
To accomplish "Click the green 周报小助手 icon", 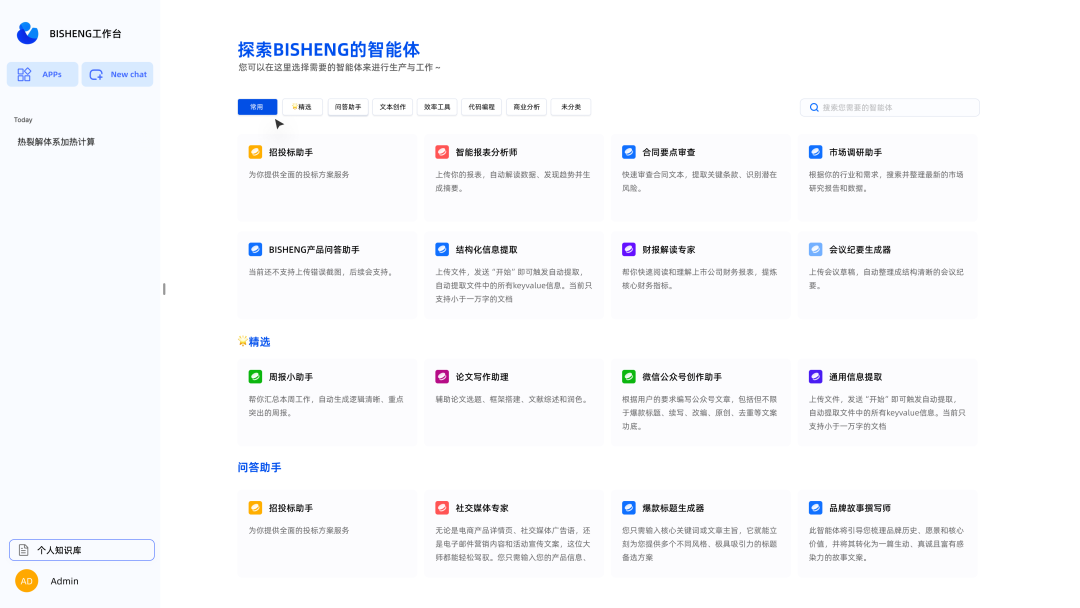I will (256, 377).
